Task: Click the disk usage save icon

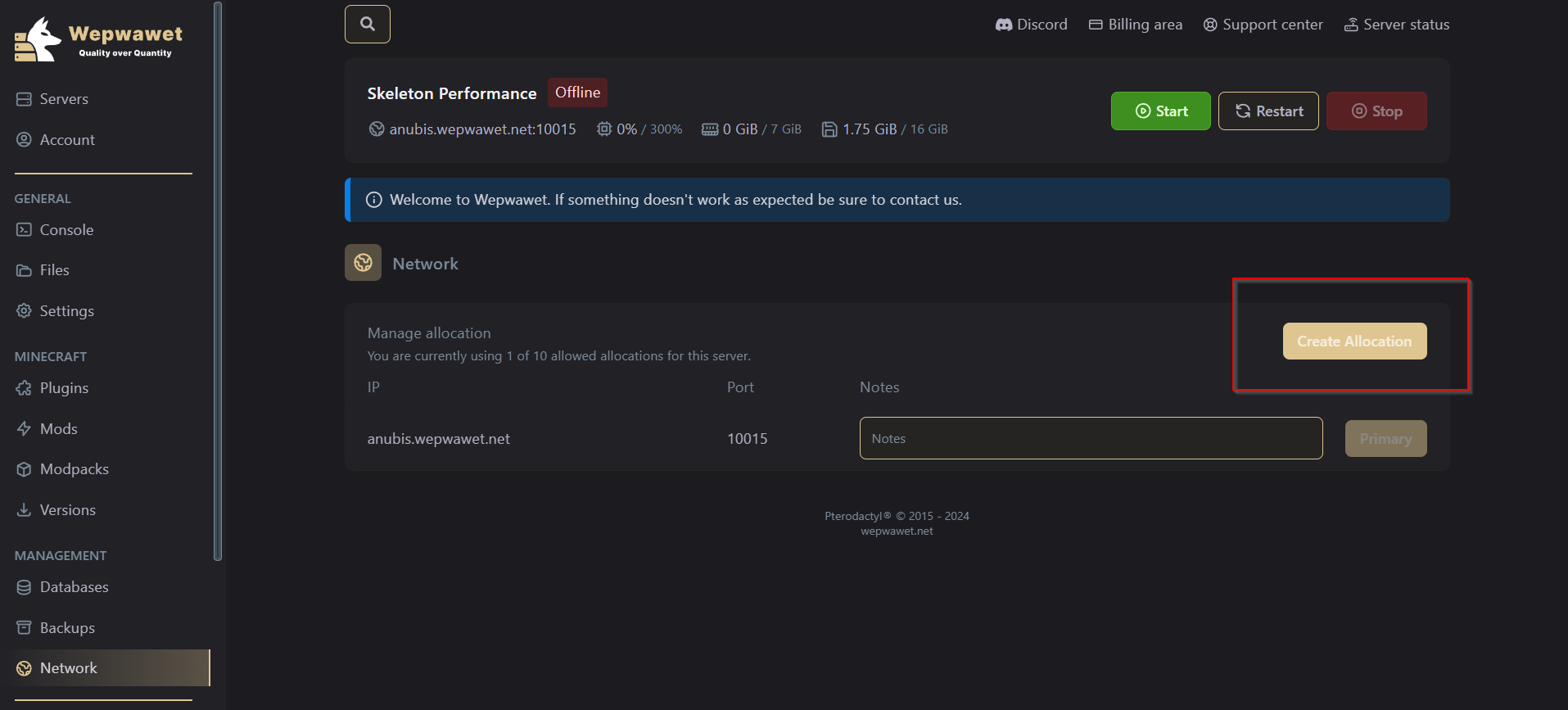Action: click(x=829, y=129)
